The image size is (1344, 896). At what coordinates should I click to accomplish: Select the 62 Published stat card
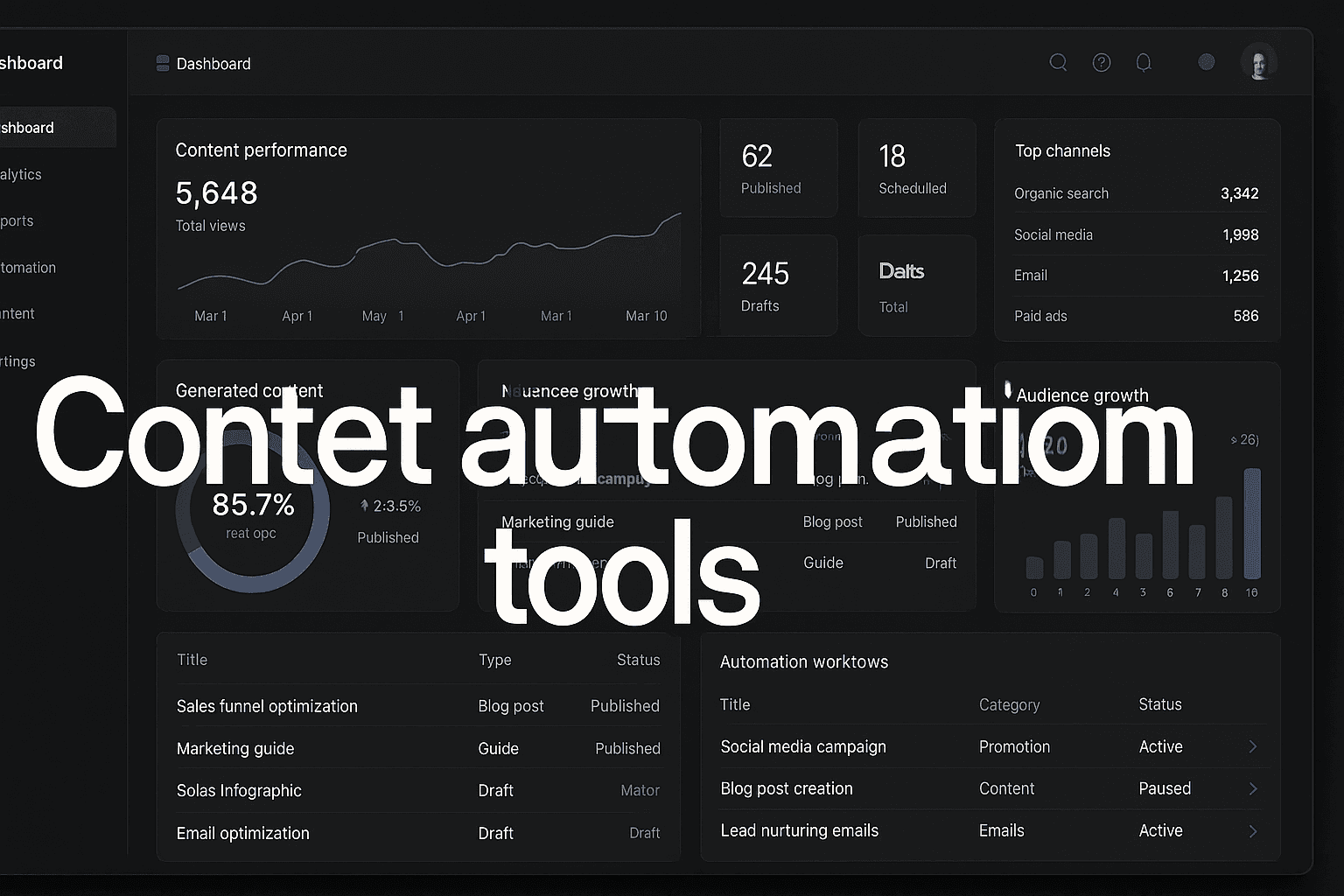pyautogui.click(x=777, y=167)
